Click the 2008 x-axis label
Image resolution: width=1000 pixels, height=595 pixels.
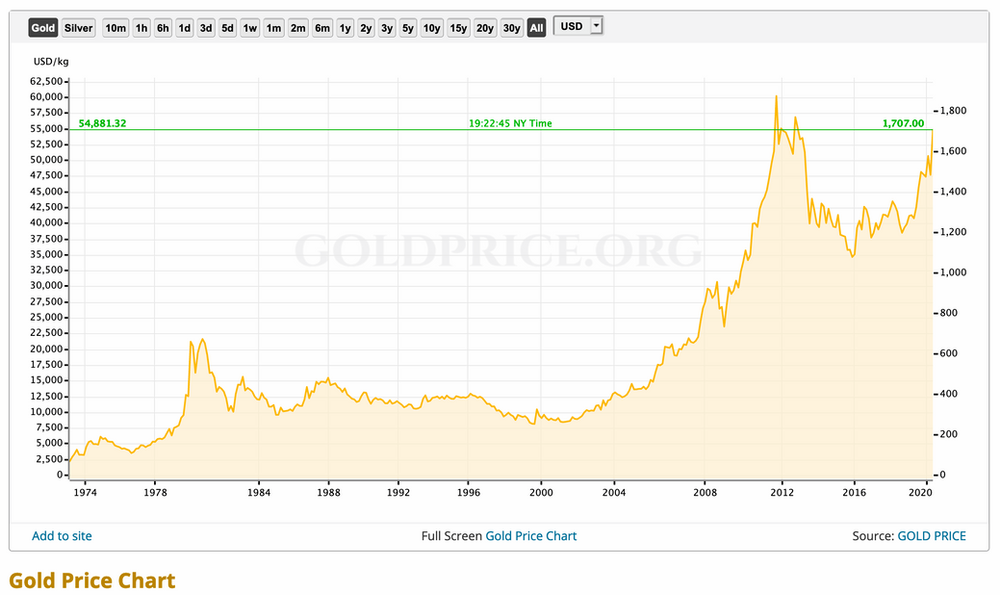pyautogui.click(x=705, y=492)
